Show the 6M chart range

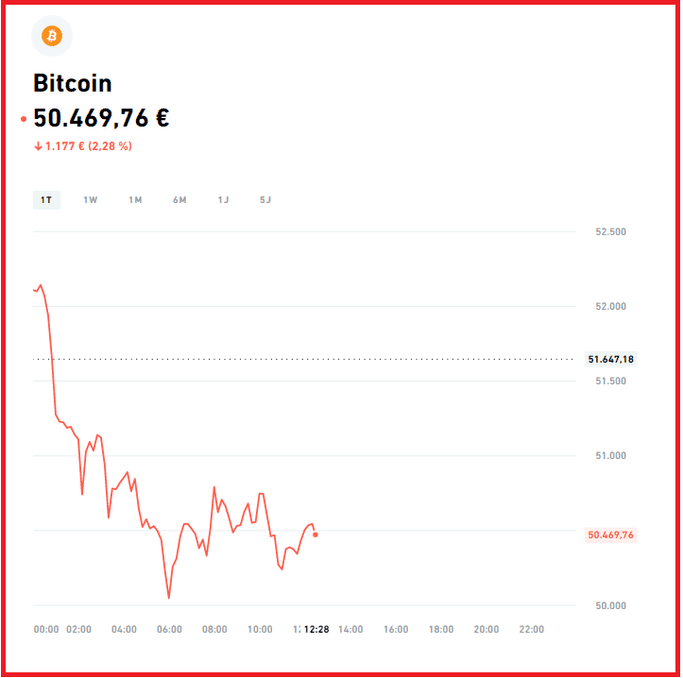click(x=179, y=200)
